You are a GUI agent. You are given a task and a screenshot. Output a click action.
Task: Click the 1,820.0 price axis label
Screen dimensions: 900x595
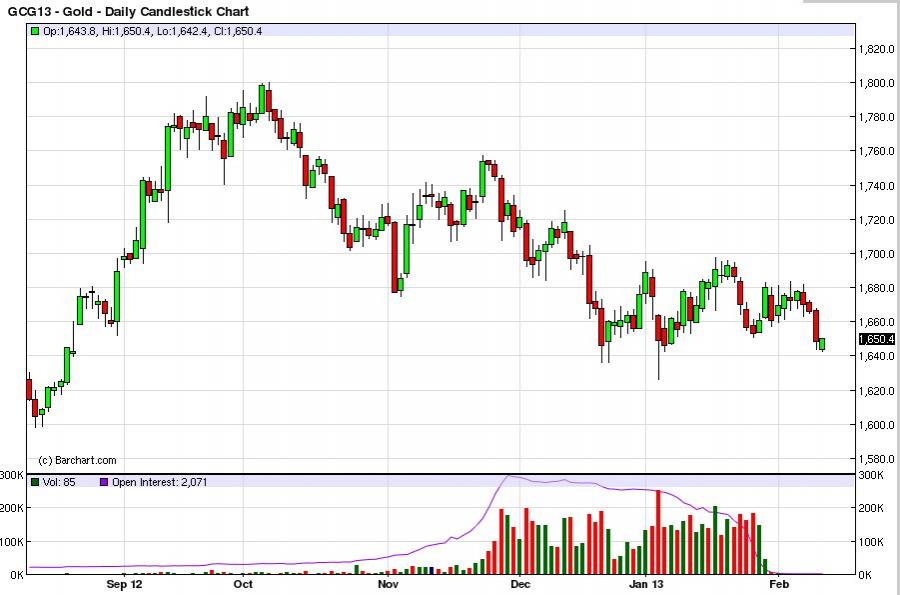[876, 49]
